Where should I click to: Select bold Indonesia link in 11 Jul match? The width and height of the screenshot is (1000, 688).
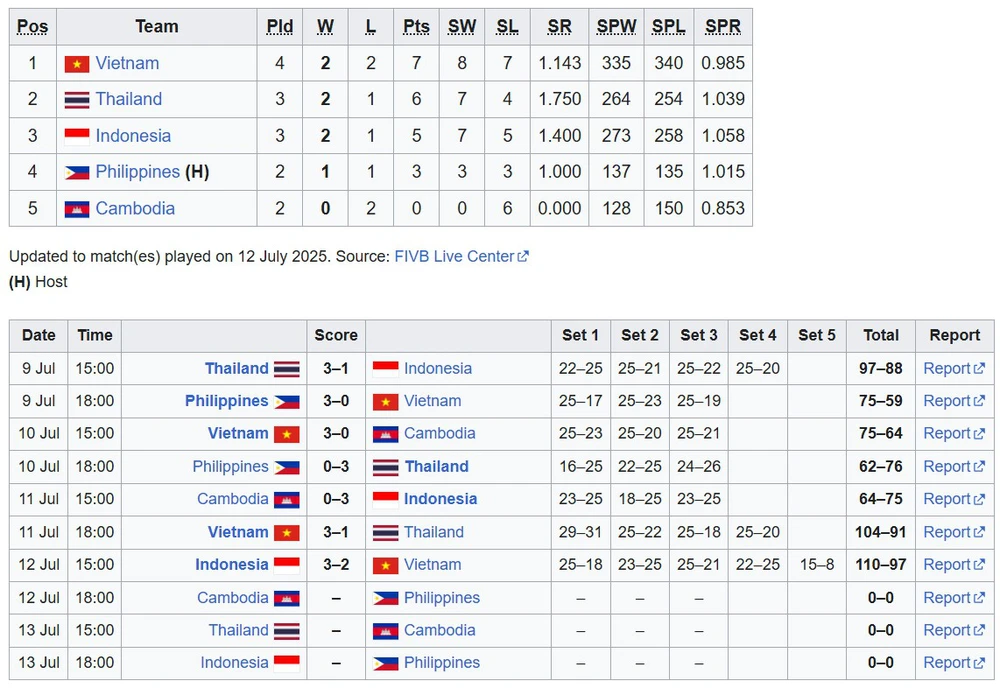pos(440,499)
